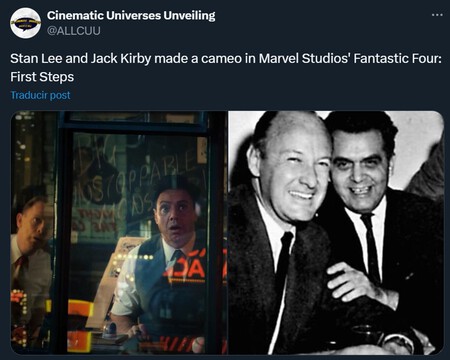
Task: Open the three-dot more options menu
Action: click(x=437, y=15)
